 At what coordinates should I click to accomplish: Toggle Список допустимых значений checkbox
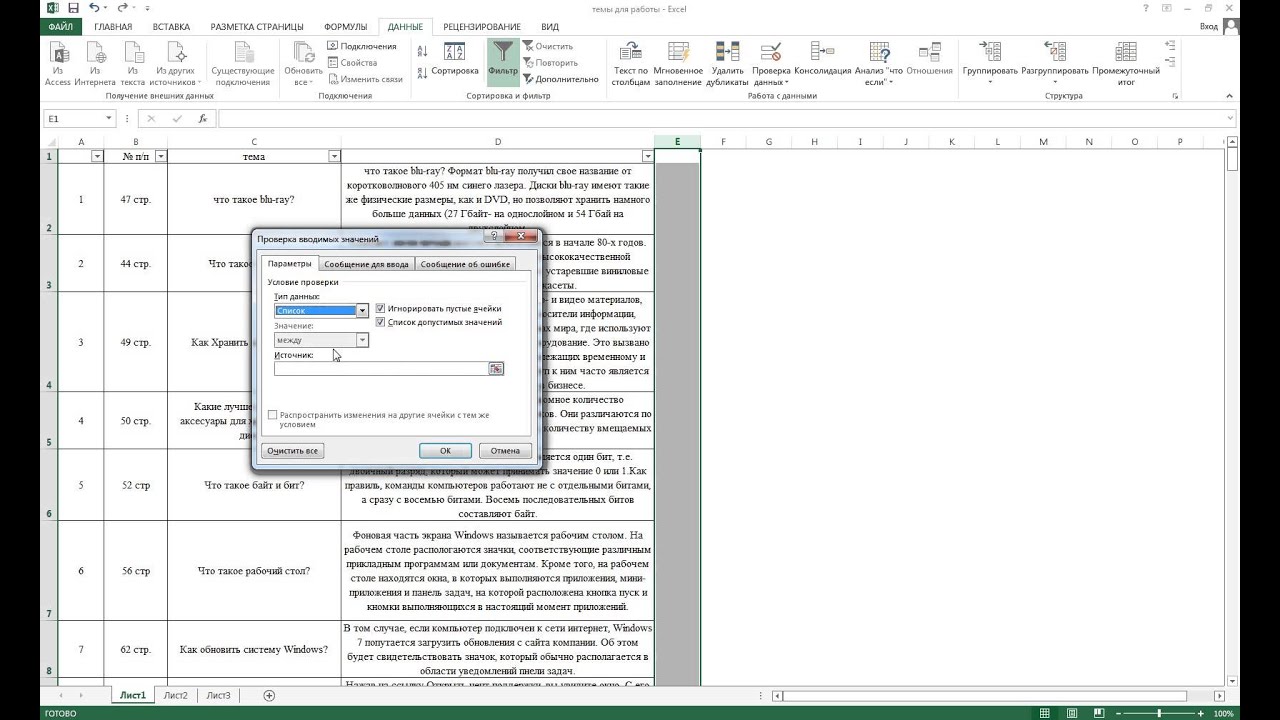click(x=380, y=322)
